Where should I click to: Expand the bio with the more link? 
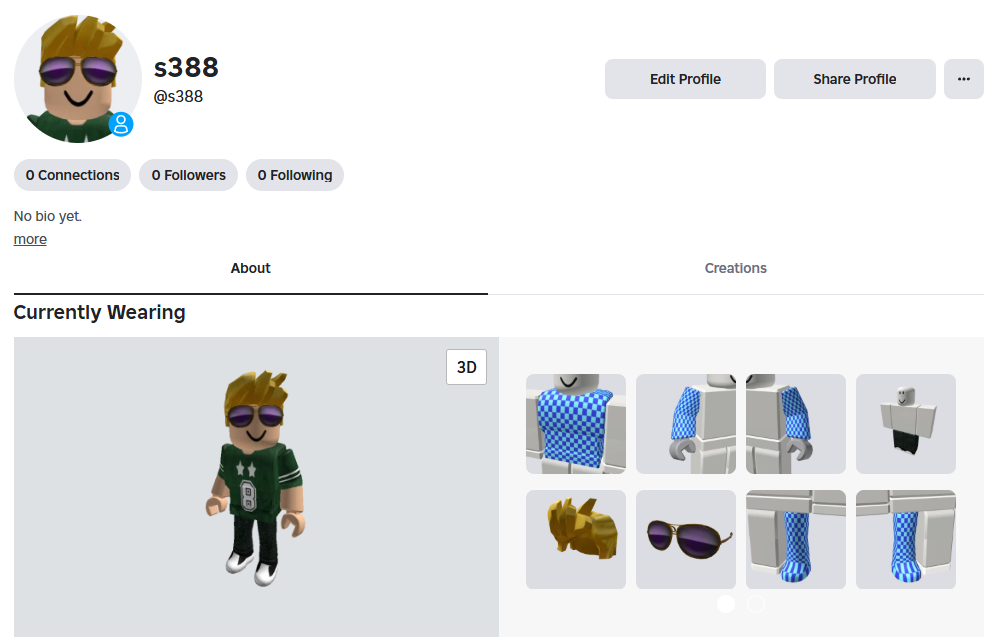point(30,239)
